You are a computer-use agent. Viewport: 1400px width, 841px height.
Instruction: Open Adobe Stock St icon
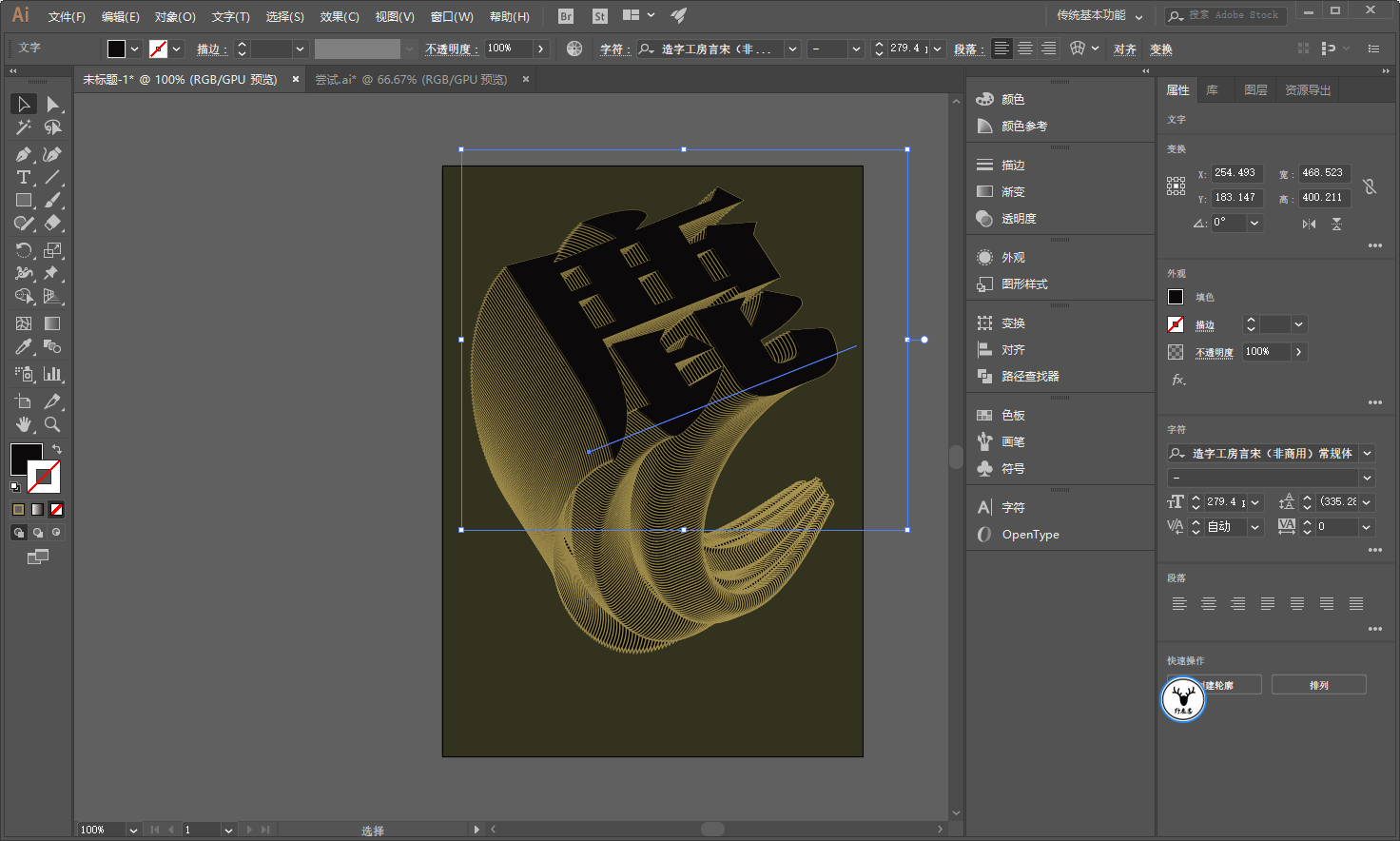pyautogui.click(x=599, y=16)
